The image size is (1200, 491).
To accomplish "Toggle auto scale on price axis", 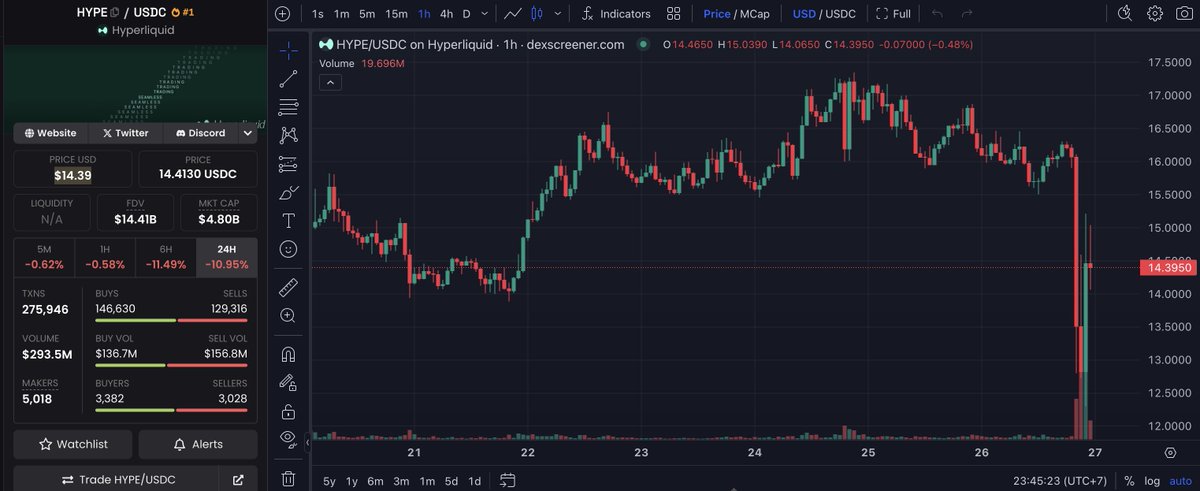I will (1181, 481).
